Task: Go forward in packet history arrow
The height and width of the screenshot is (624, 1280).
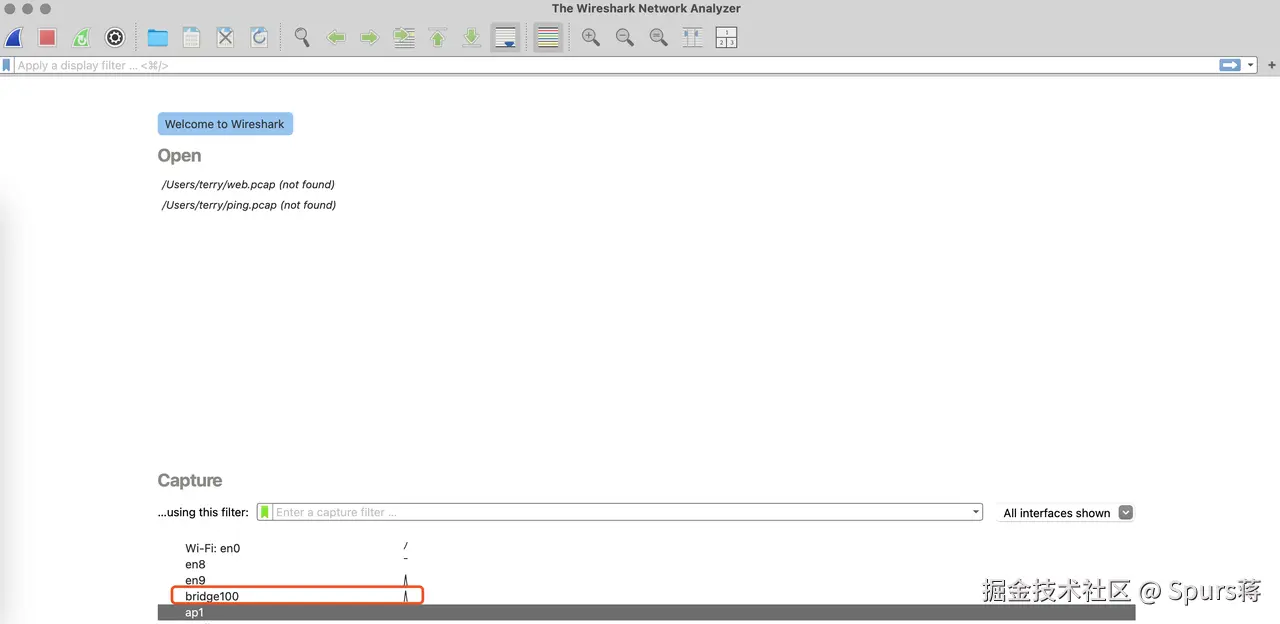Action: click(370, 38)
